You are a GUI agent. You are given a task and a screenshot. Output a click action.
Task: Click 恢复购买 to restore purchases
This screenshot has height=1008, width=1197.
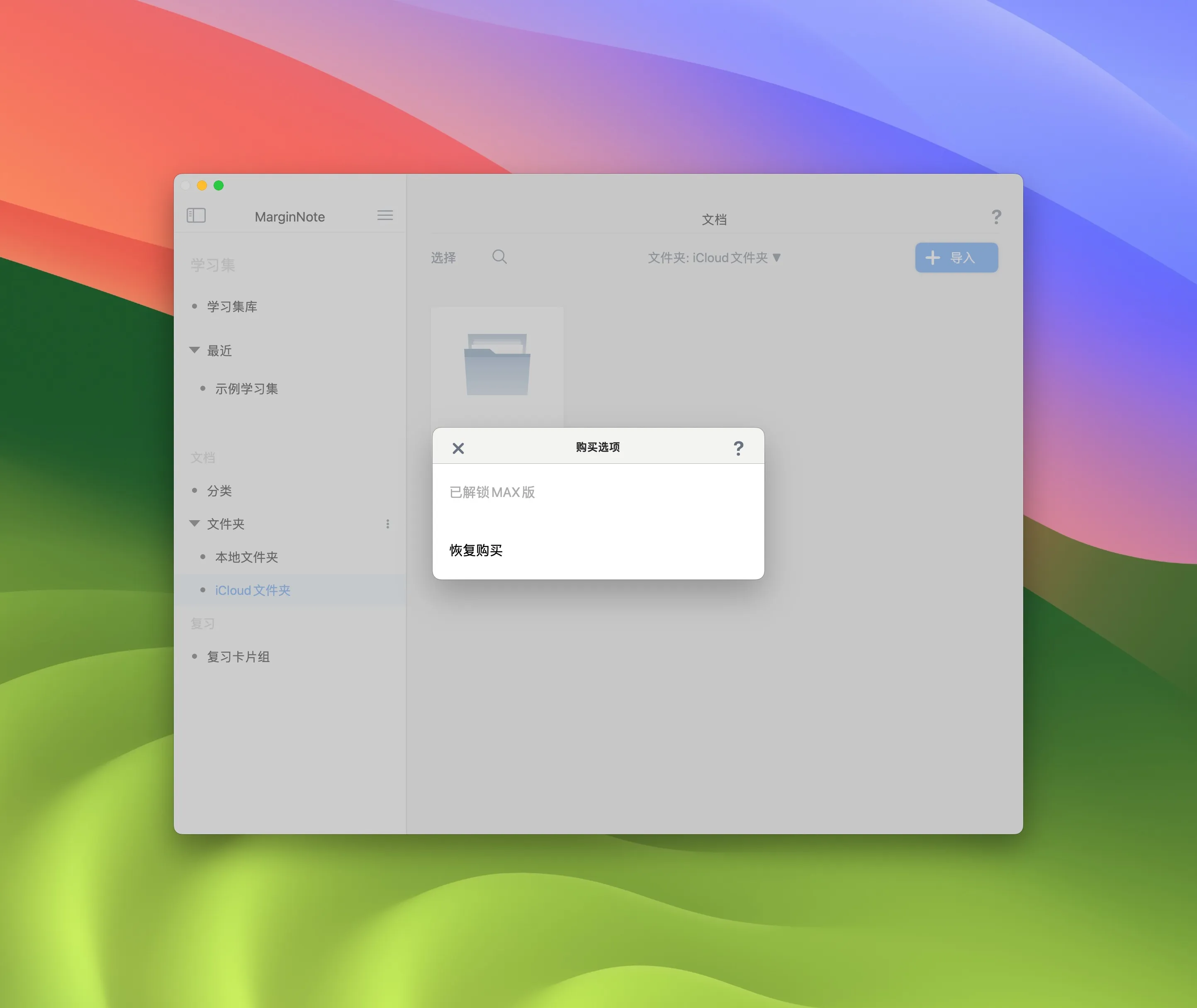(475, 550)
